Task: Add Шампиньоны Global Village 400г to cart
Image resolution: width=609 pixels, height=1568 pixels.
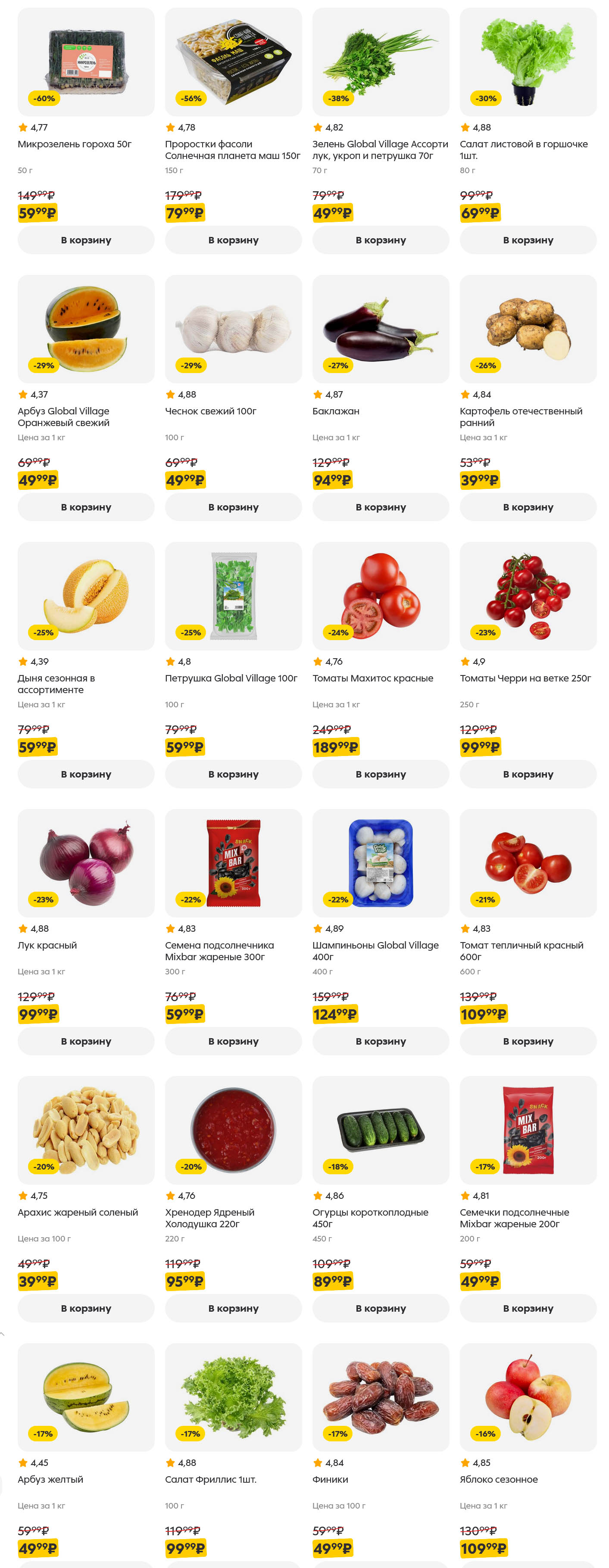Action: pos(381,1041)
